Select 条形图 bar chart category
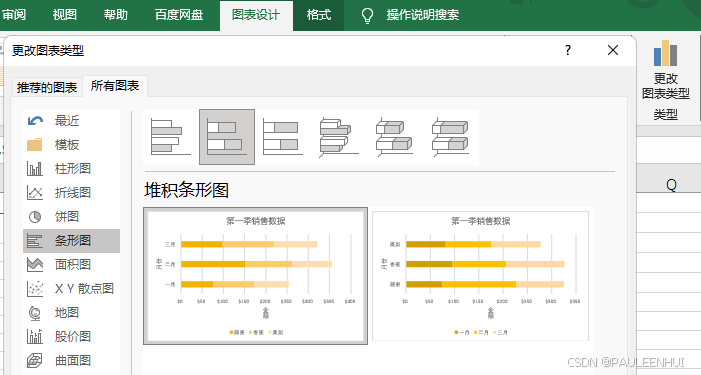 [72, 241]
